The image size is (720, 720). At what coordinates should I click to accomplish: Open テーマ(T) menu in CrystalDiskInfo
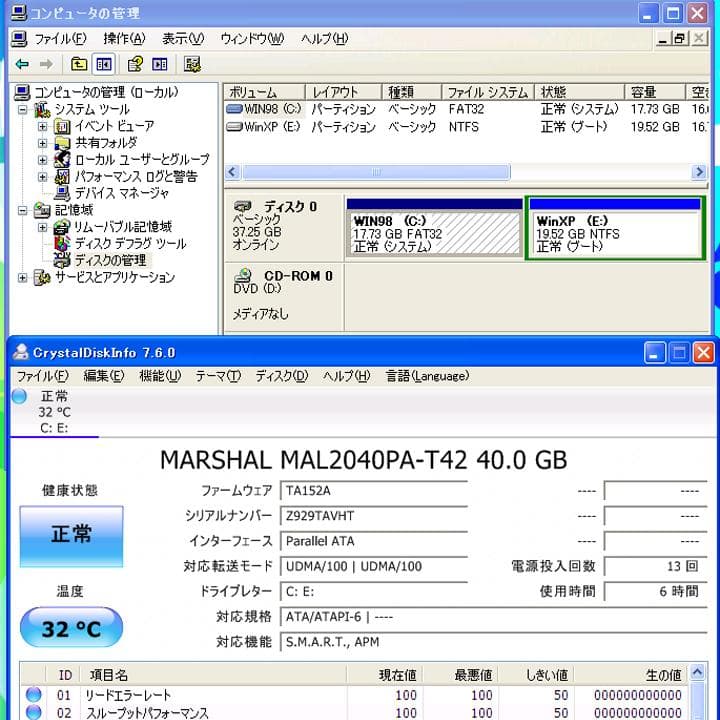(218, 376)
